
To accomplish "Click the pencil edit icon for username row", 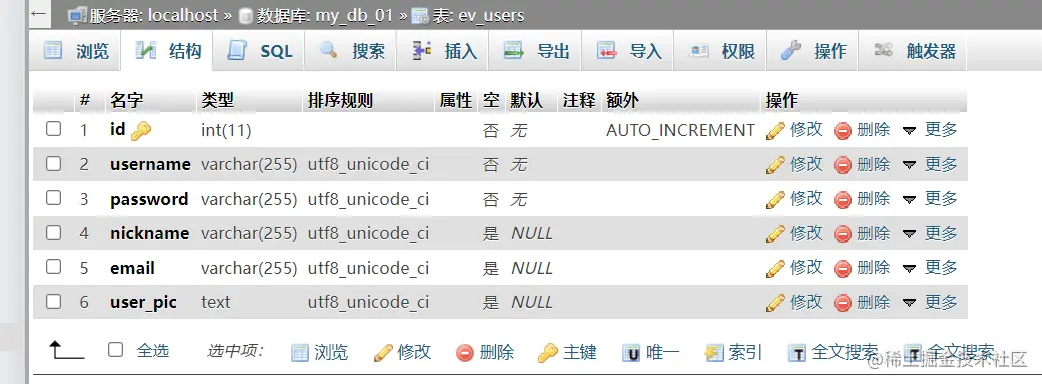I will pos(775,165).
